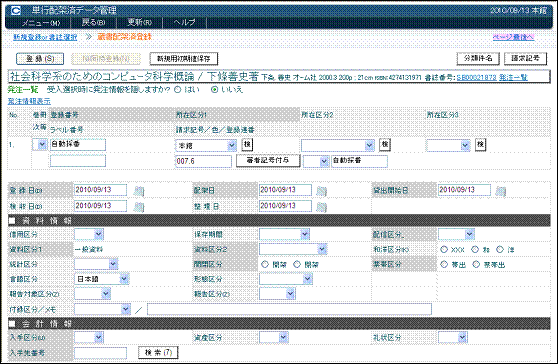Choose 洋 for 和洋区分
This screenshot has height=364, width=558.
500,249
